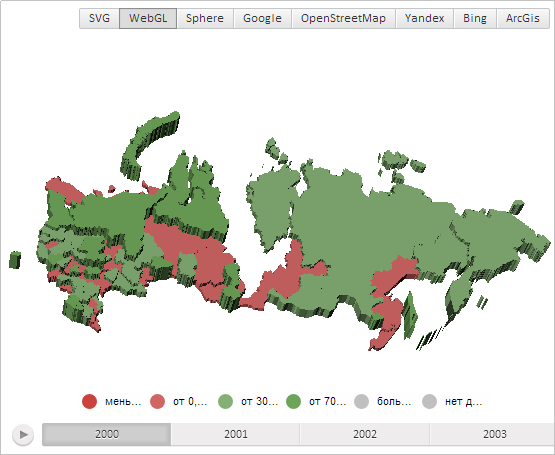Open the ArcGis map tab
Image resolution: width=555 pixels, height=455 pixels.
pos(523,18)
